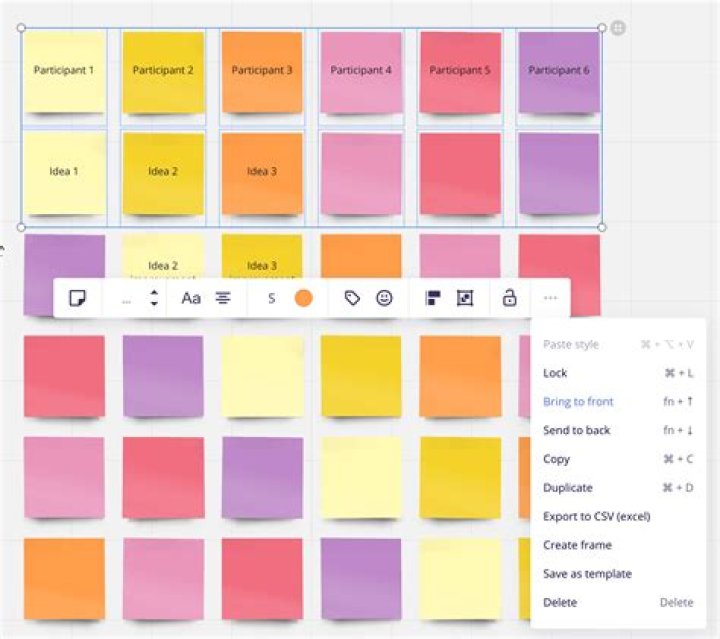
Task: Select Export to CSV (excel)
Action: [618, 516]
